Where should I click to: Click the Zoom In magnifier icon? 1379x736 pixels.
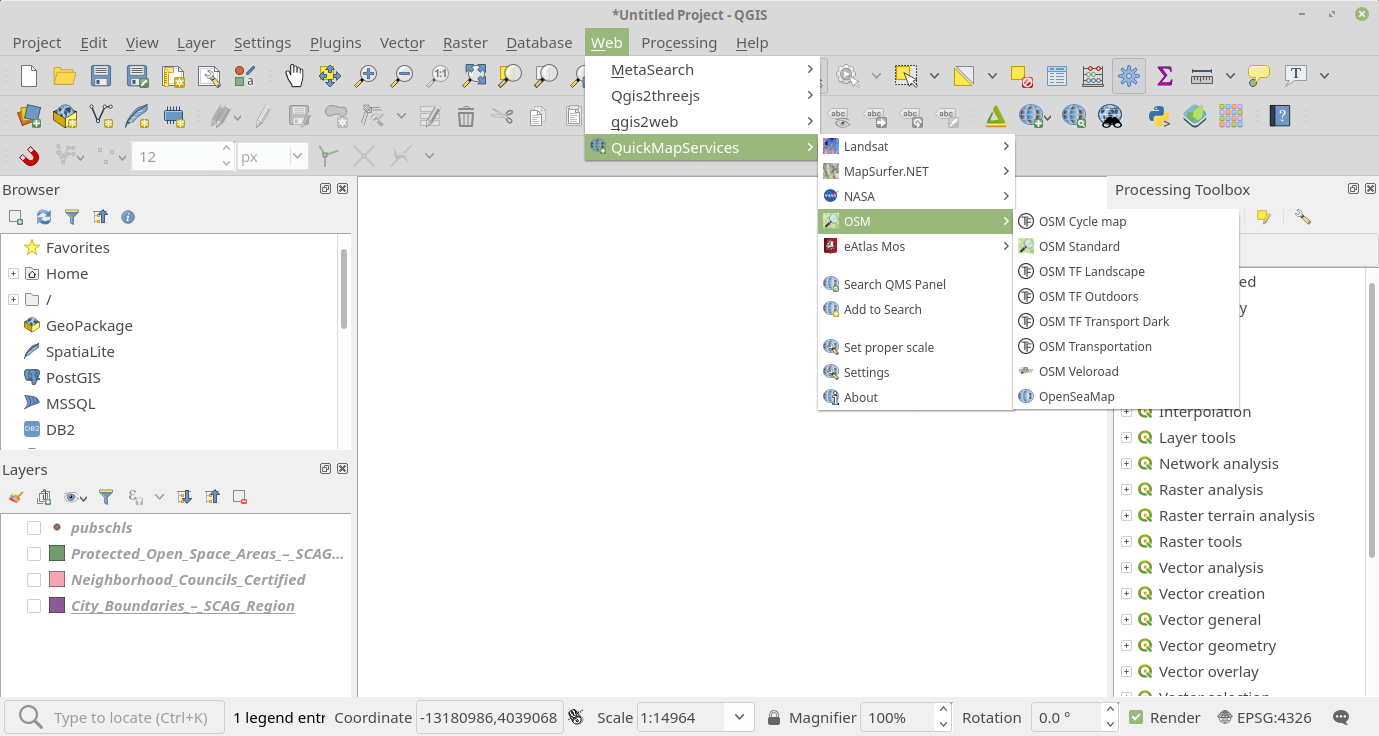tap(366, 76)
